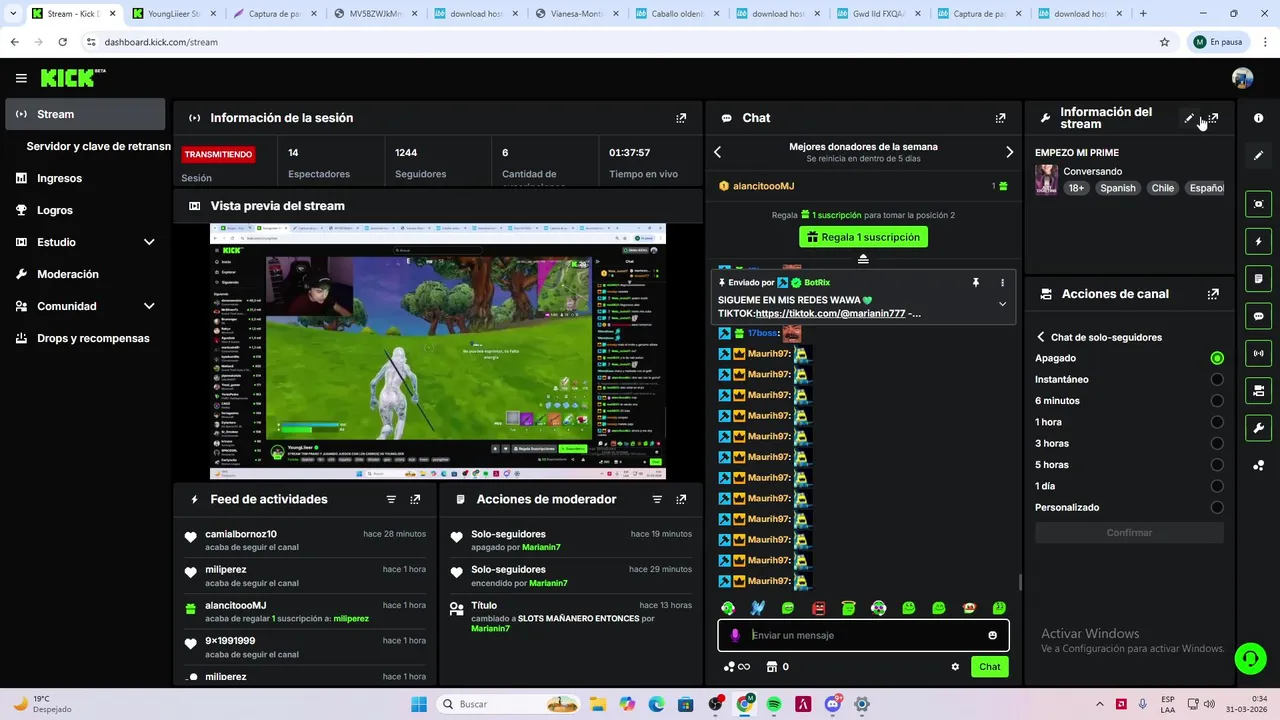This screenshot has height=720, width=1280.
Task: Toggle the stream preview widget in right rail
Action: tap(1258, 204)
